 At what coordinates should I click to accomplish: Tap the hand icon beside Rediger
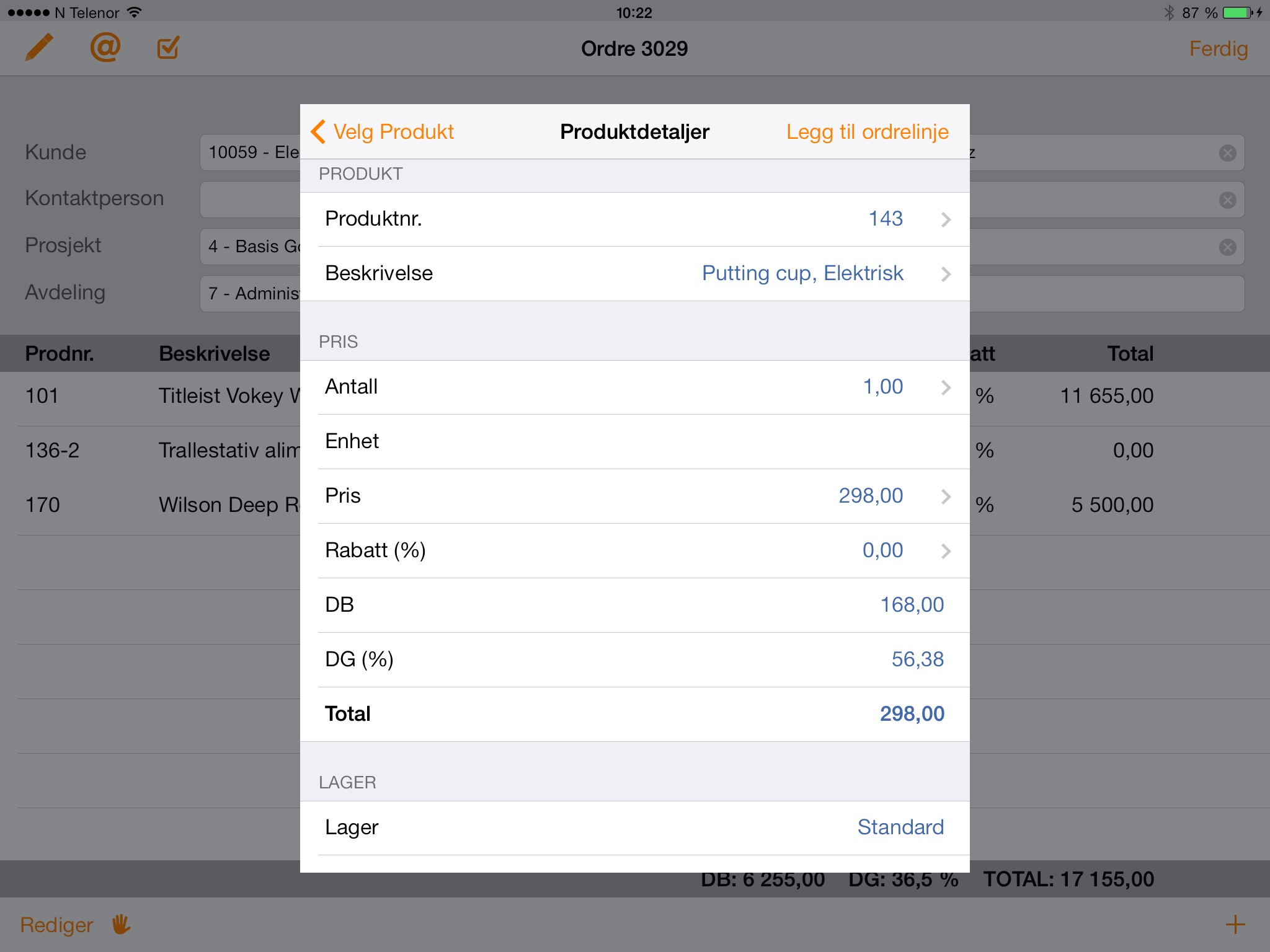(x=122, y=924)
